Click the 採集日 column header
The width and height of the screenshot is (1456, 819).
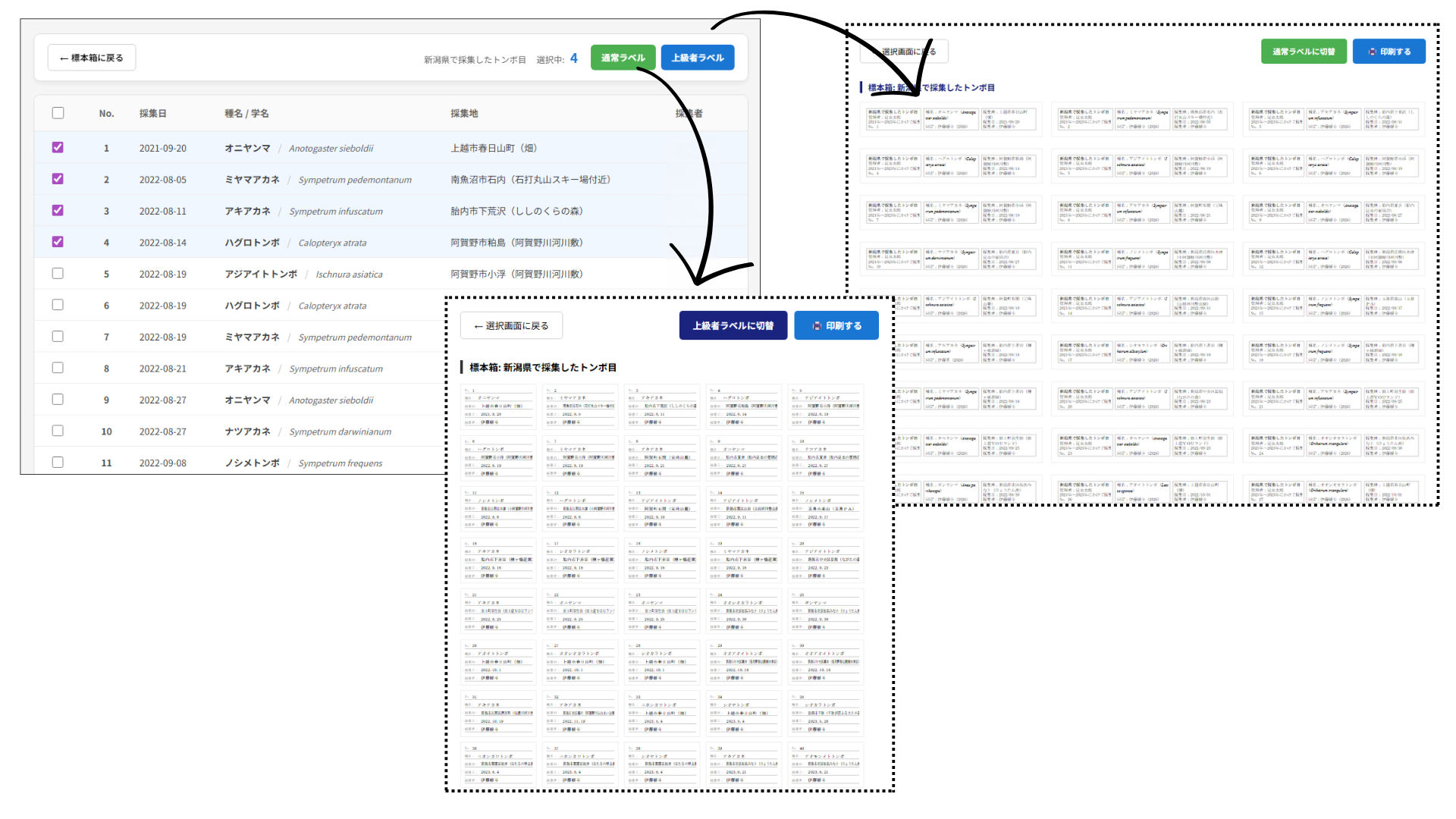[152, 113]
